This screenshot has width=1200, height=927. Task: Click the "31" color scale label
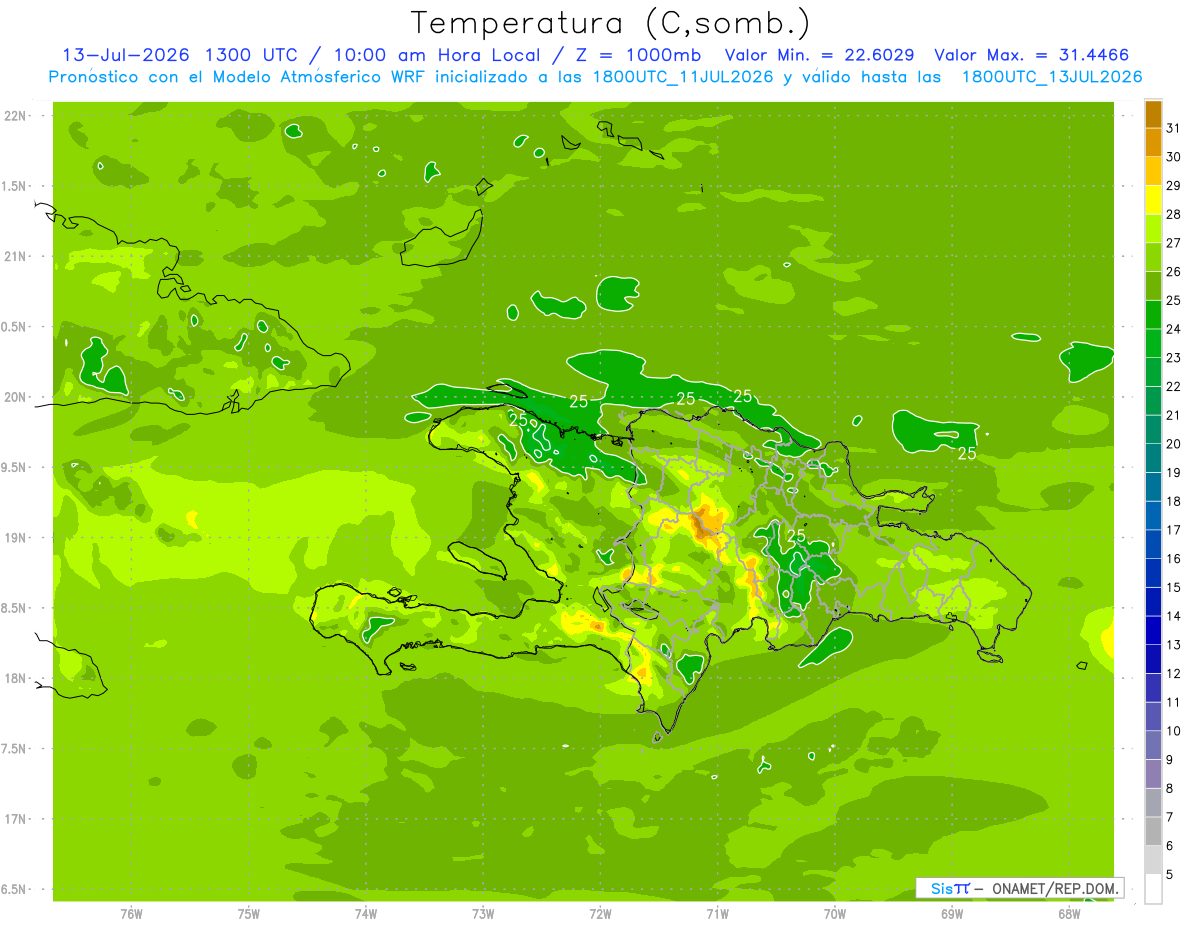pyautogui.click(x=1174, y=128)
